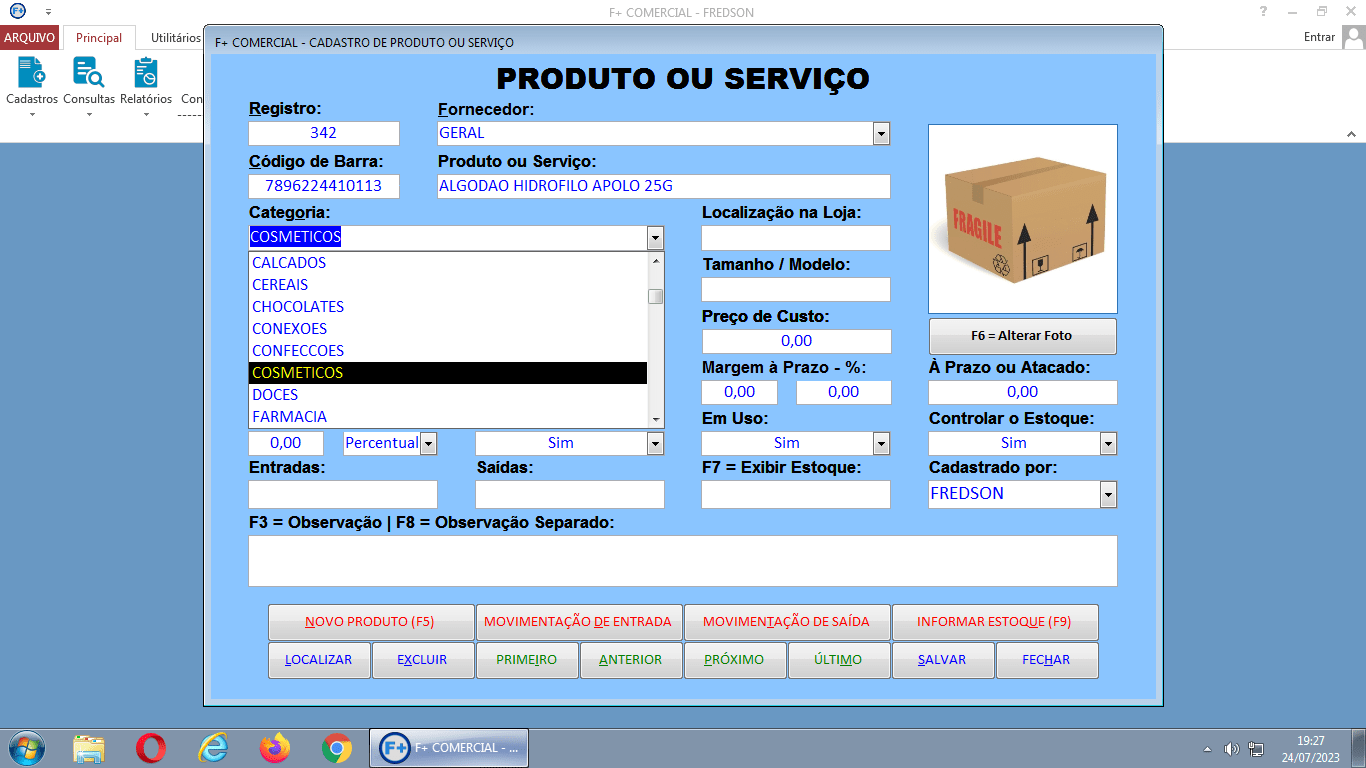Click the user avatar icon beside Entrar

(1353, 37)
